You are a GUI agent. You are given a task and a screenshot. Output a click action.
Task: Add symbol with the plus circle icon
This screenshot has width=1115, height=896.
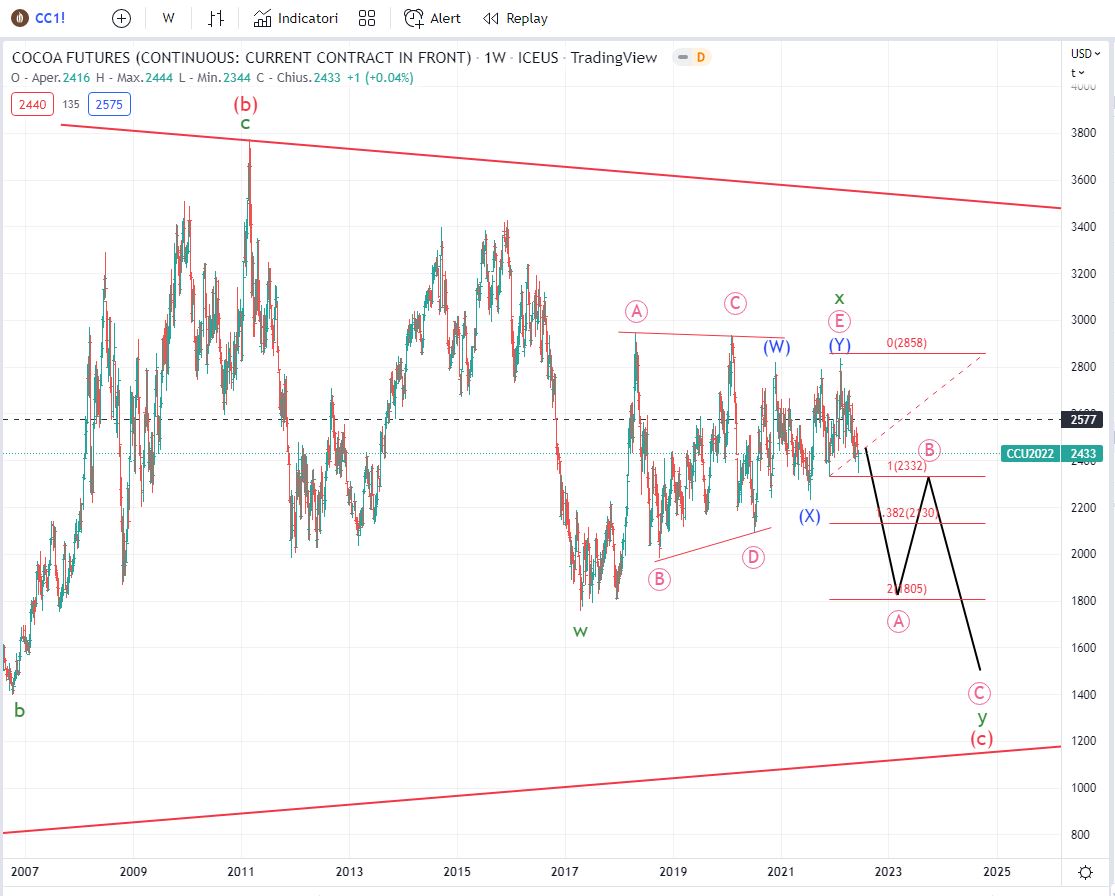[122, 18]
